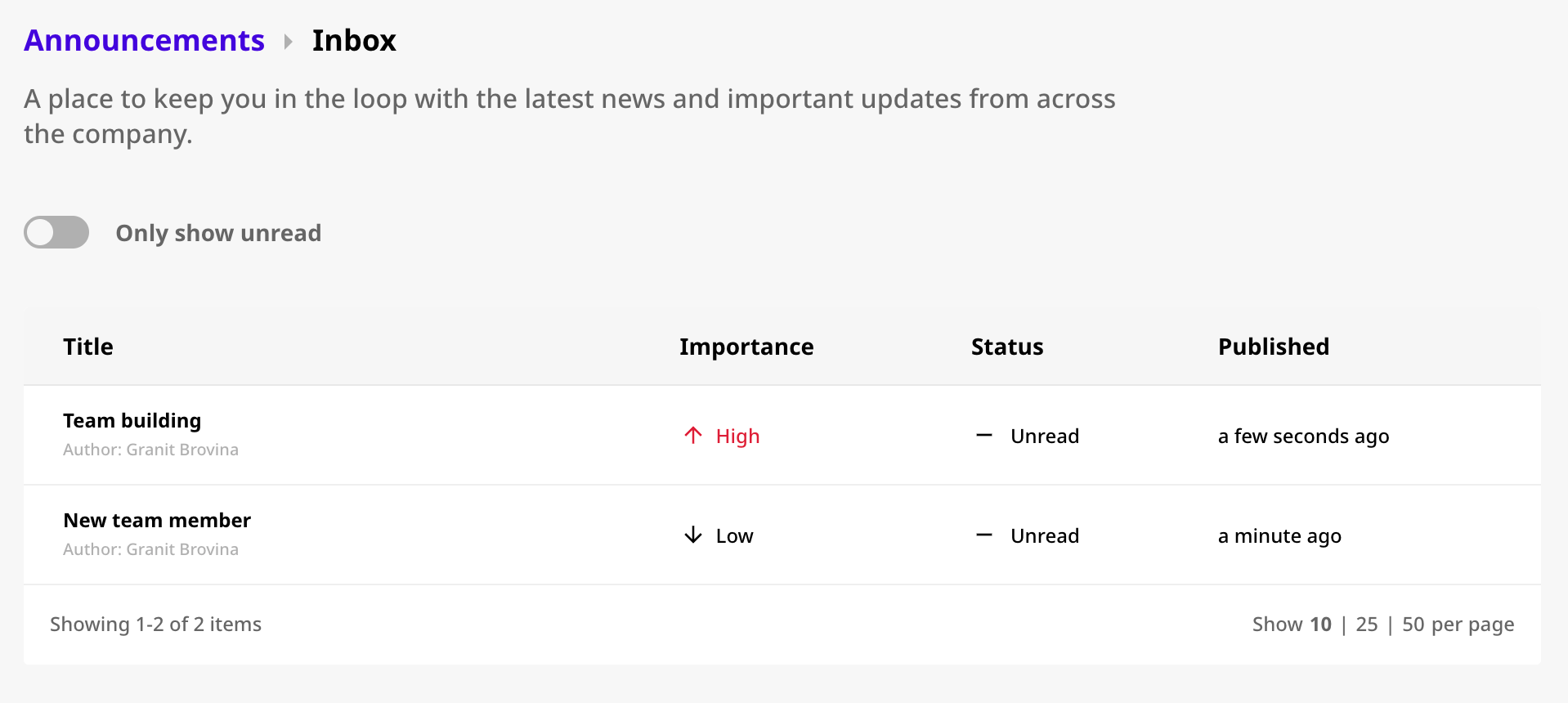
Task: Show 50 items per page
Action: click(1413, 625)
